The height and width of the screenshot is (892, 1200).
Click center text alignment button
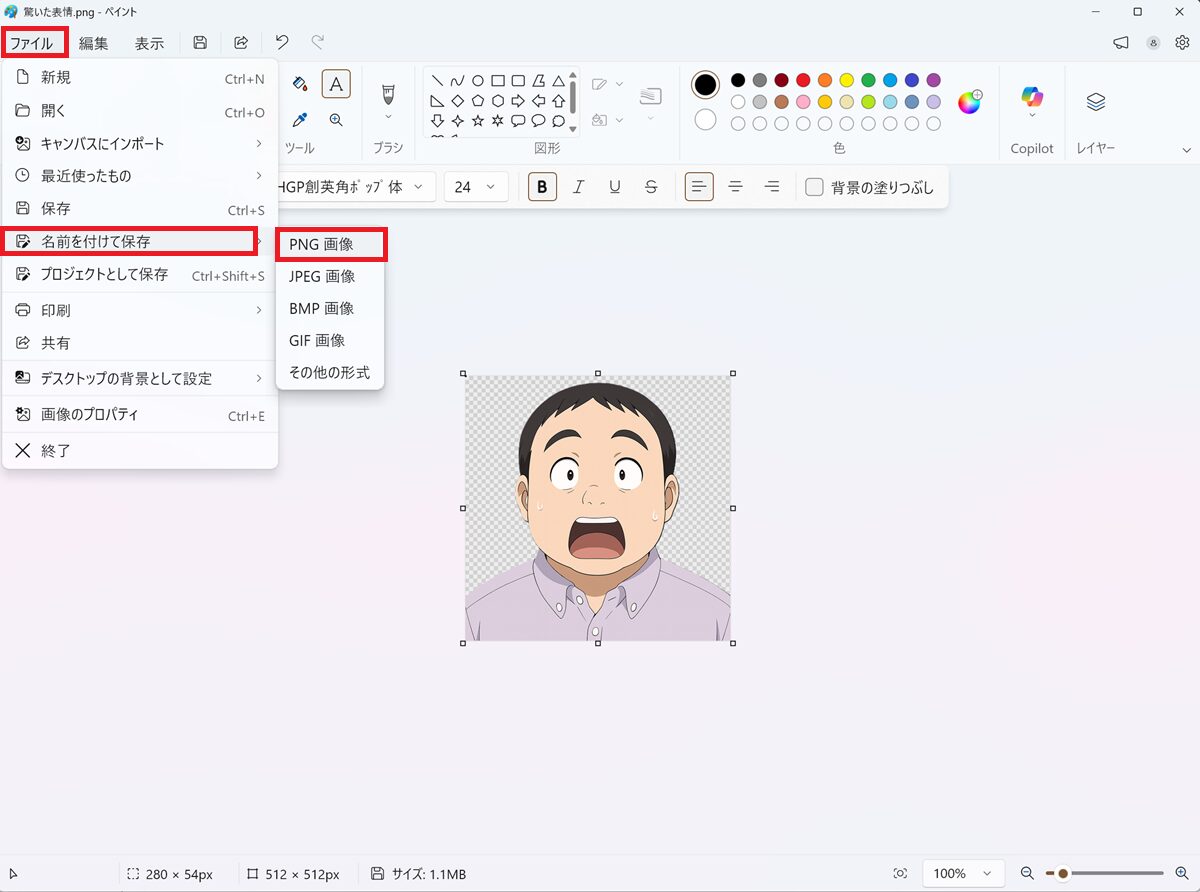[735, 187]
